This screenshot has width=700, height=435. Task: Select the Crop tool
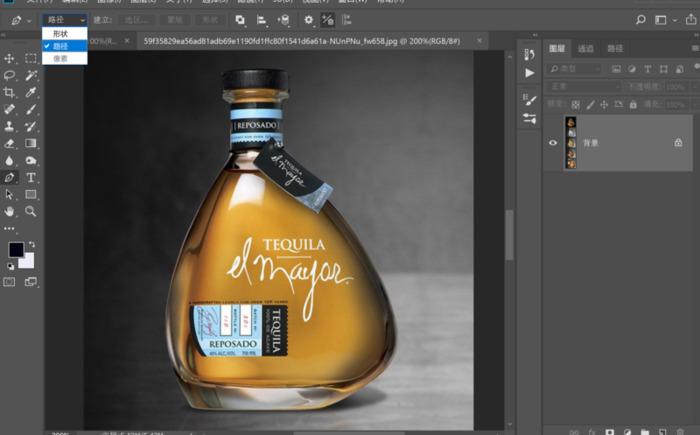tap(9, 92)
